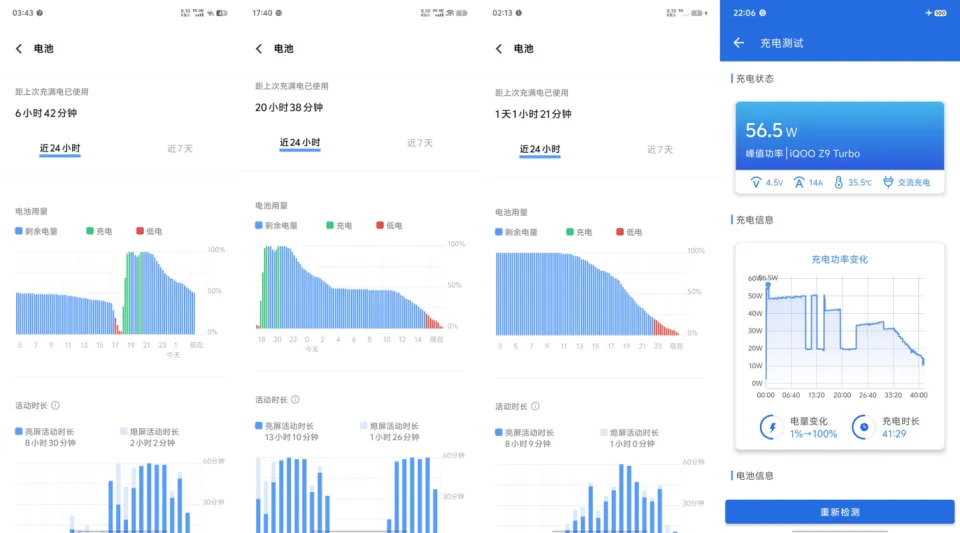Tap airplane mode icon in 22:06 status bar
This screenshot has width=960, height=533.
(x=928, y=13)
